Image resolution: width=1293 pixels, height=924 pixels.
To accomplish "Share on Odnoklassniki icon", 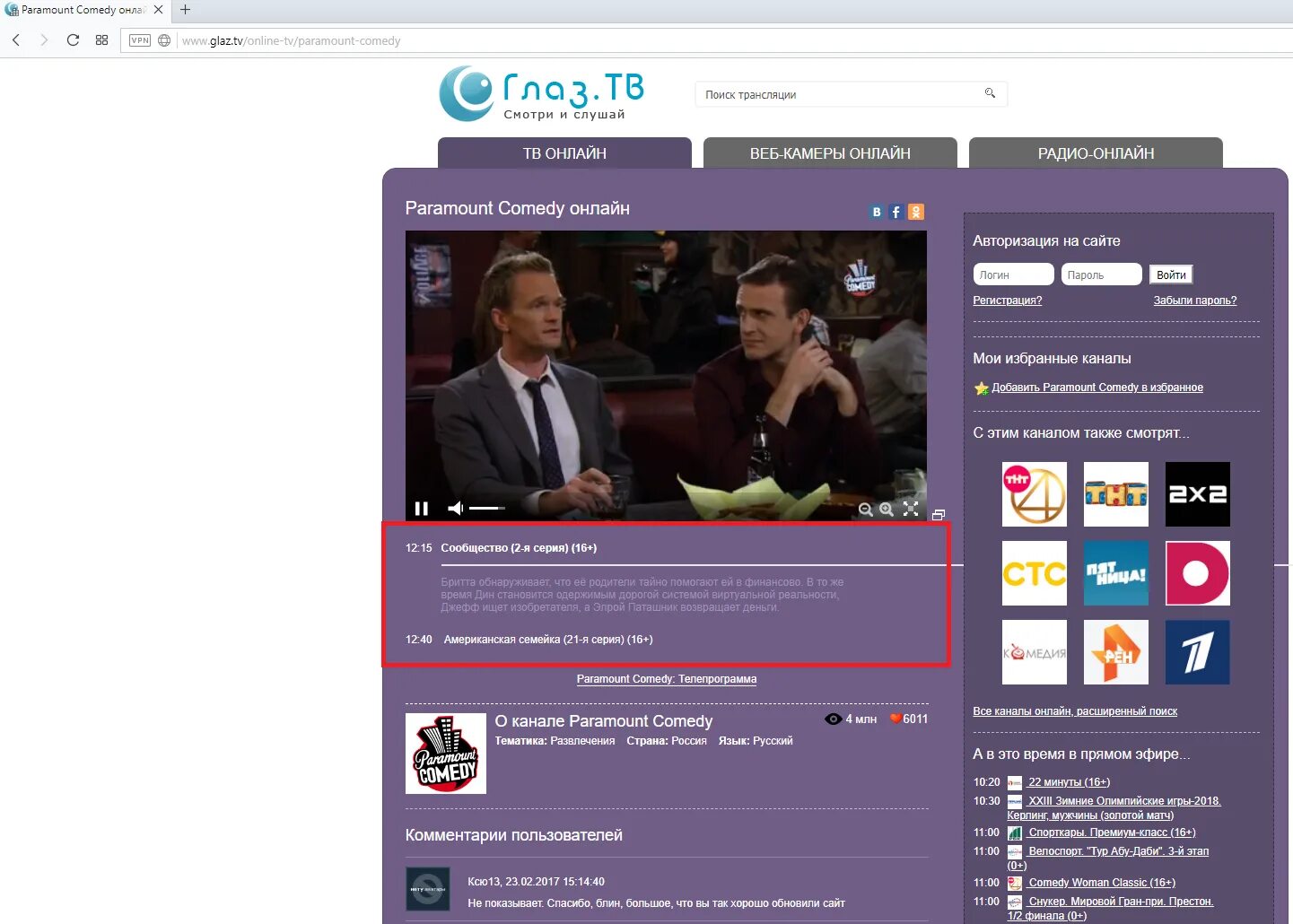I will pyautogui.click(x=916, y=212).
